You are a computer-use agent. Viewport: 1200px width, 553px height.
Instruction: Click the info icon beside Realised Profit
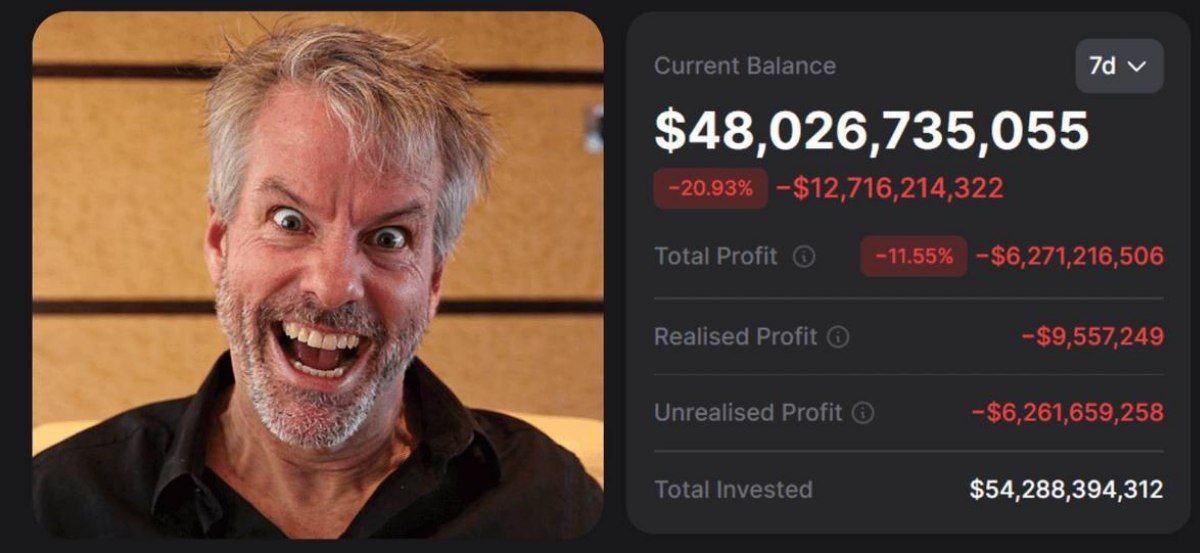(839, 337)
